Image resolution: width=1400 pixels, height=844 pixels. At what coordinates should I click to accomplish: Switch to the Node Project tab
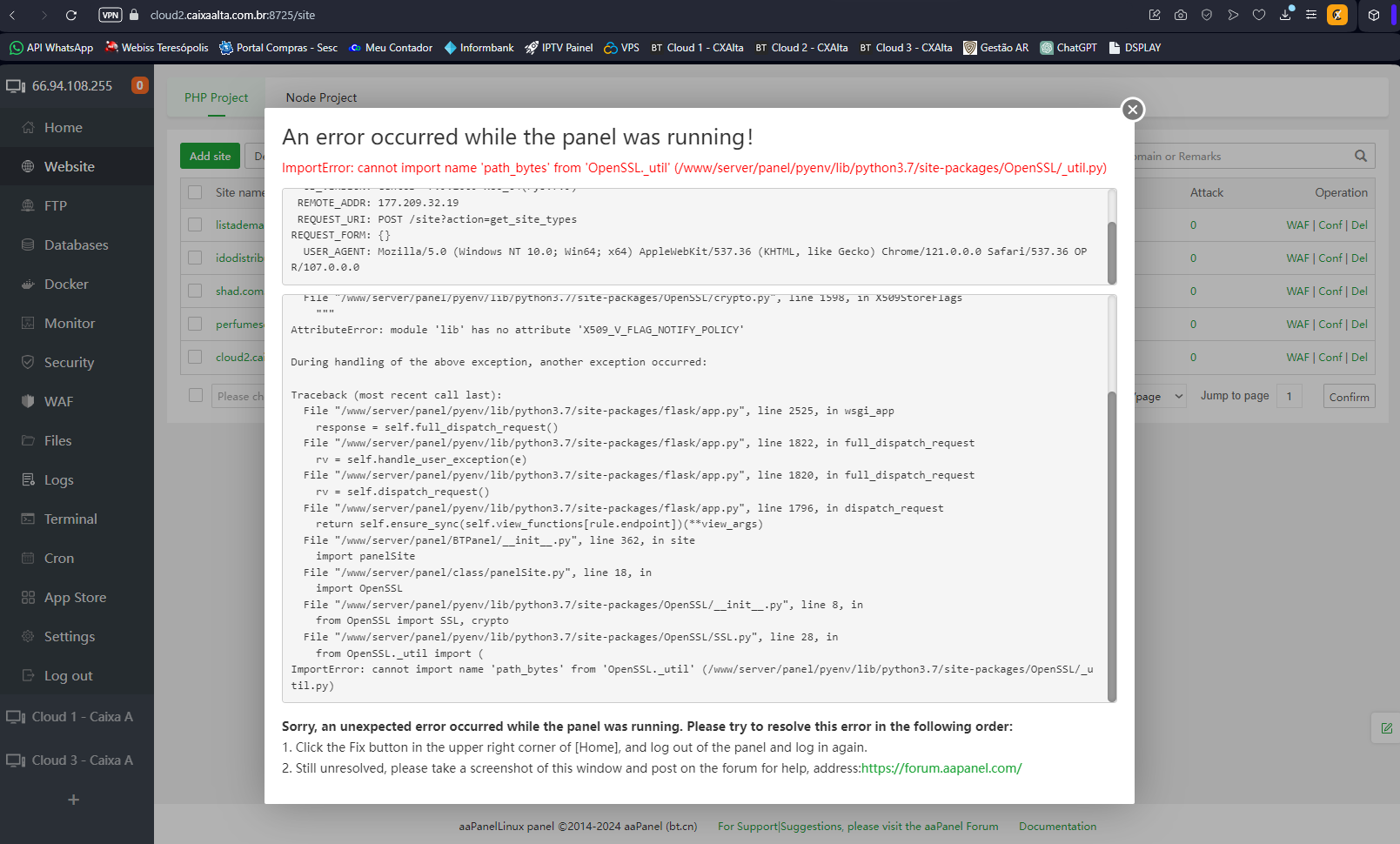coord(321,97)
